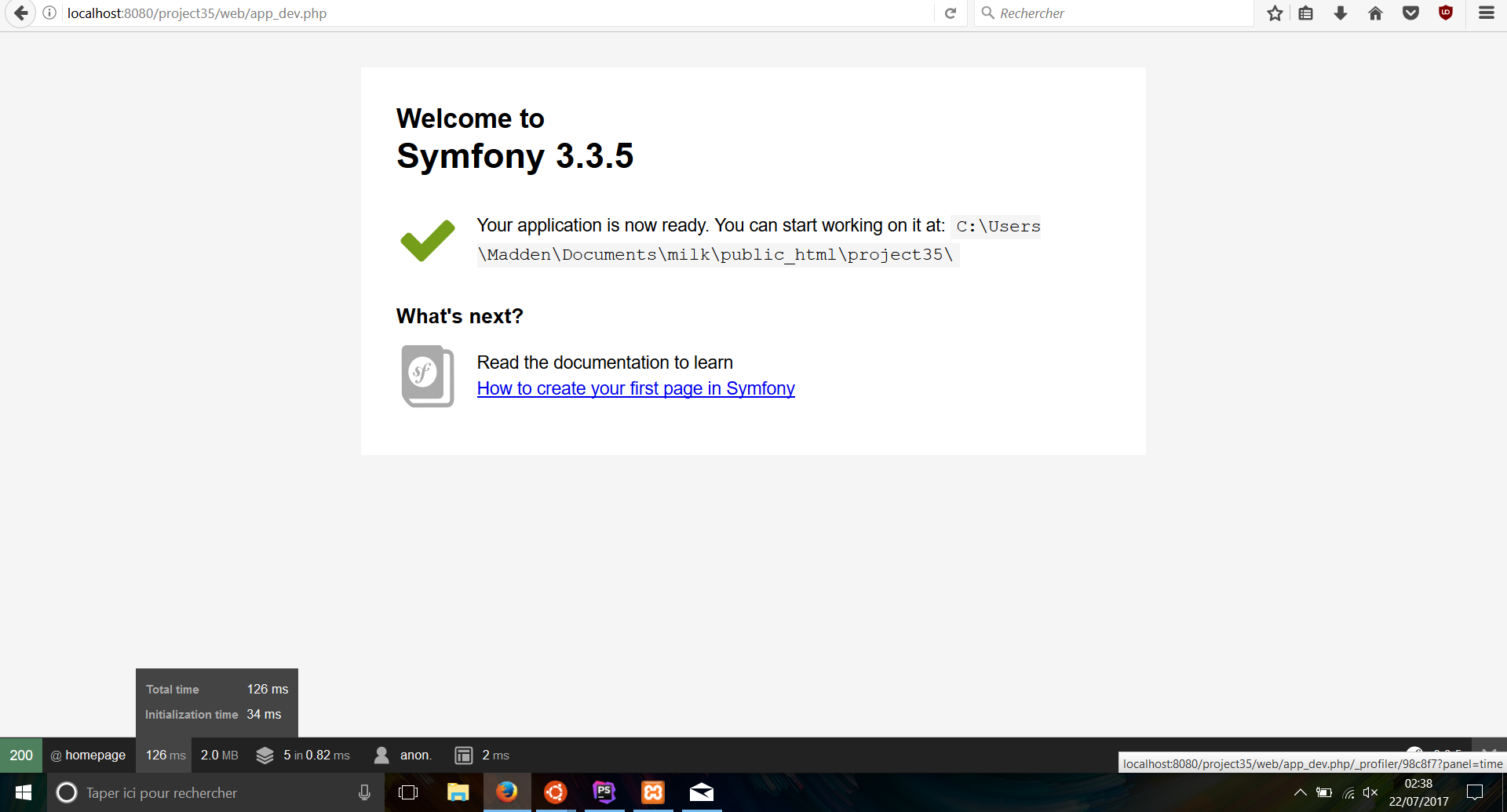The width and height of the screenshot is (1507, 812).
Task: Open File Explorer from the taskbar
Action: [x=458, y=792]
